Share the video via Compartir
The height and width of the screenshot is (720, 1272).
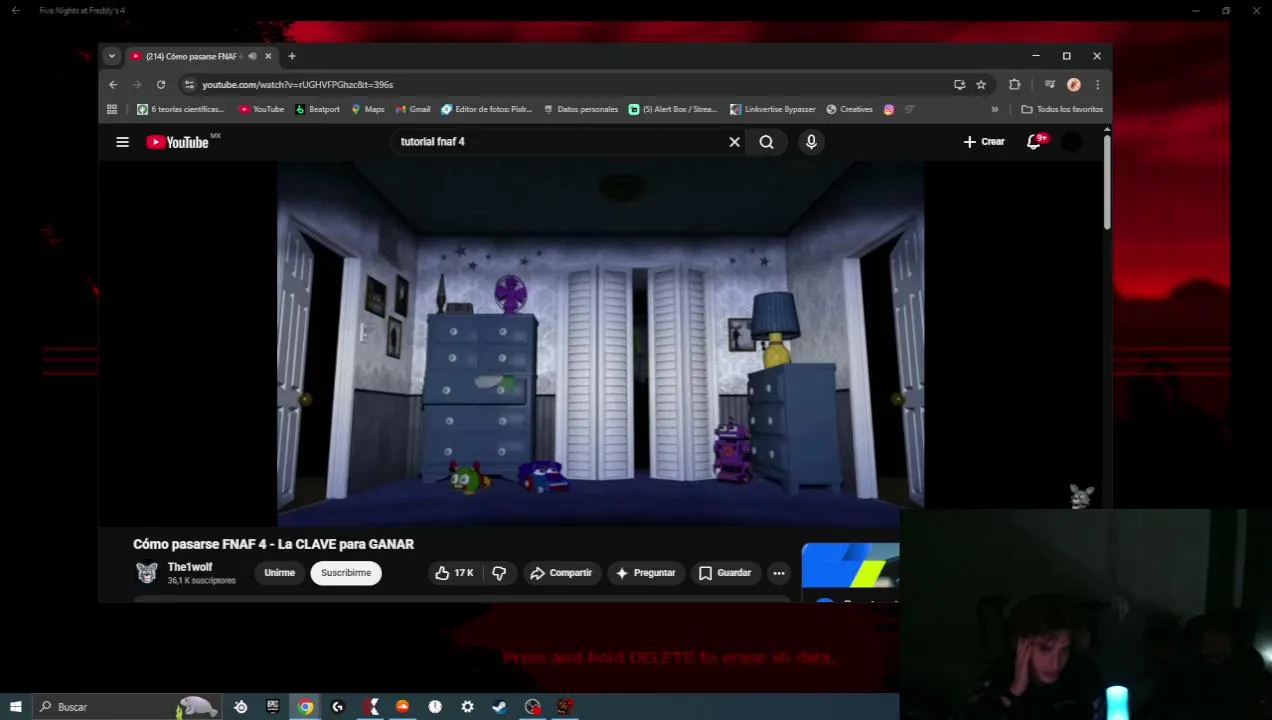click(561, 573)
